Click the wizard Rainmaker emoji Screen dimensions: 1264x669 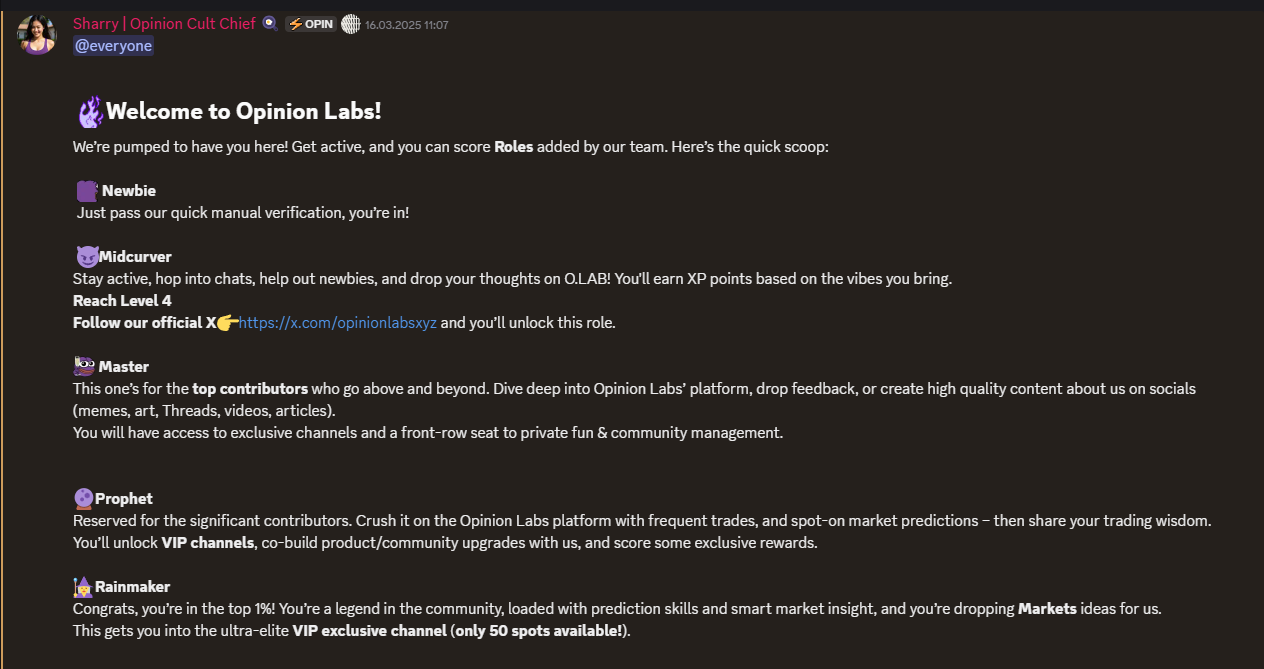point(84,587)
